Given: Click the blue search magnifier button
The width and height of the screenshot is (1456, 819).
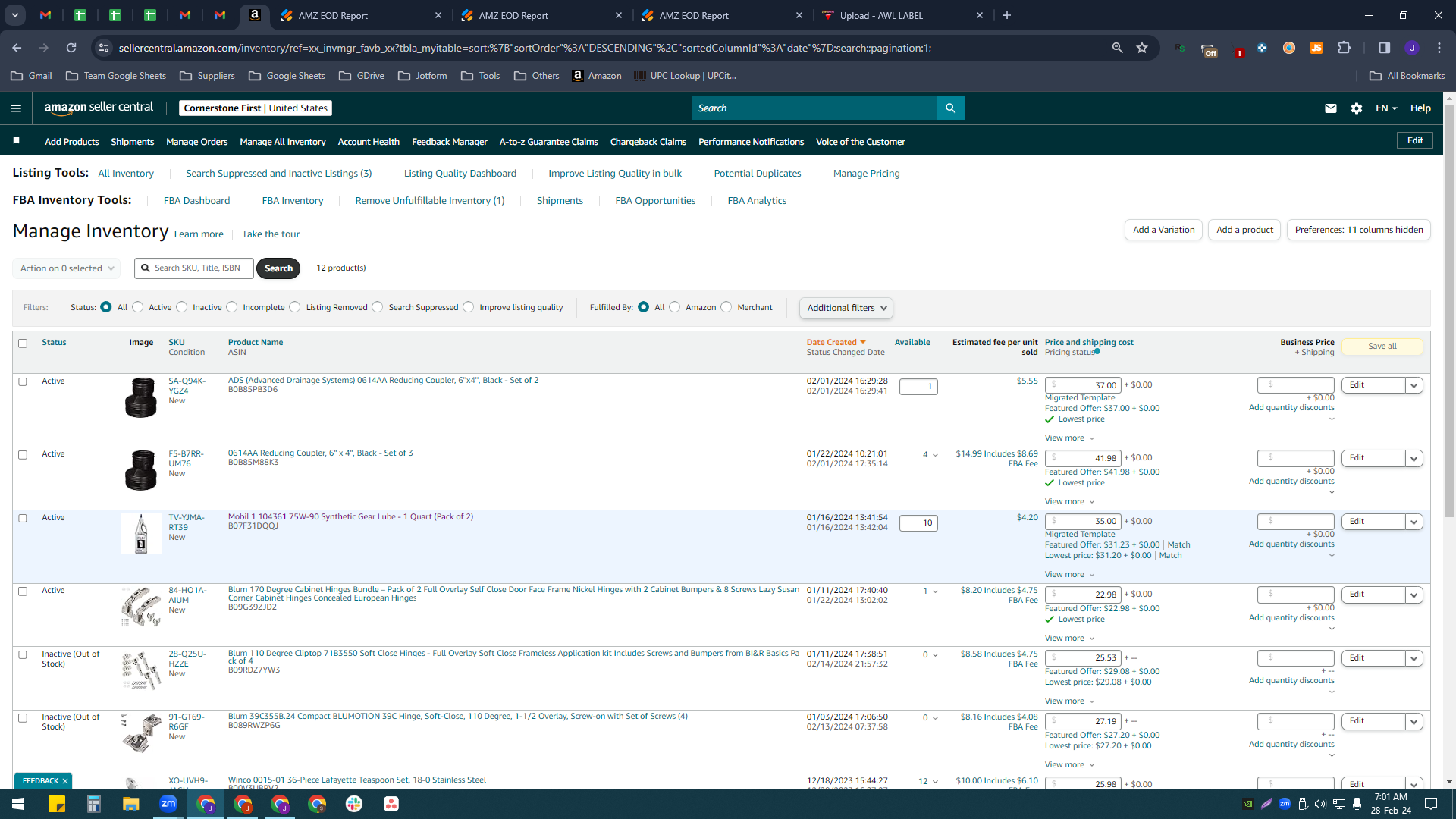Looking at the screenshot, I should coord(950,108).
